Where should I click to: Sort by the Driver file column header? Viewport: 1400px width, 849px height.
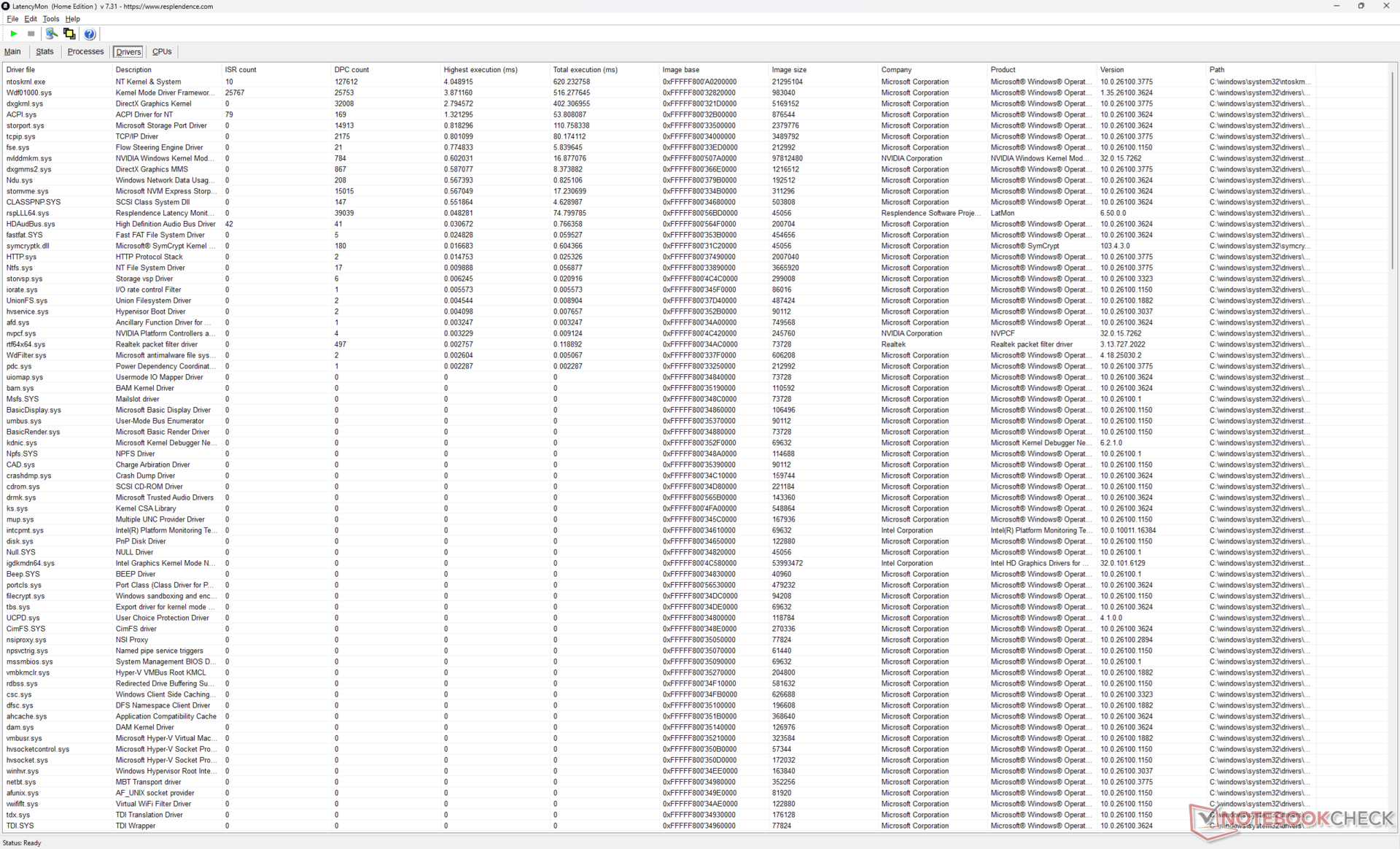pyautogui.click(x=20, y=70)
